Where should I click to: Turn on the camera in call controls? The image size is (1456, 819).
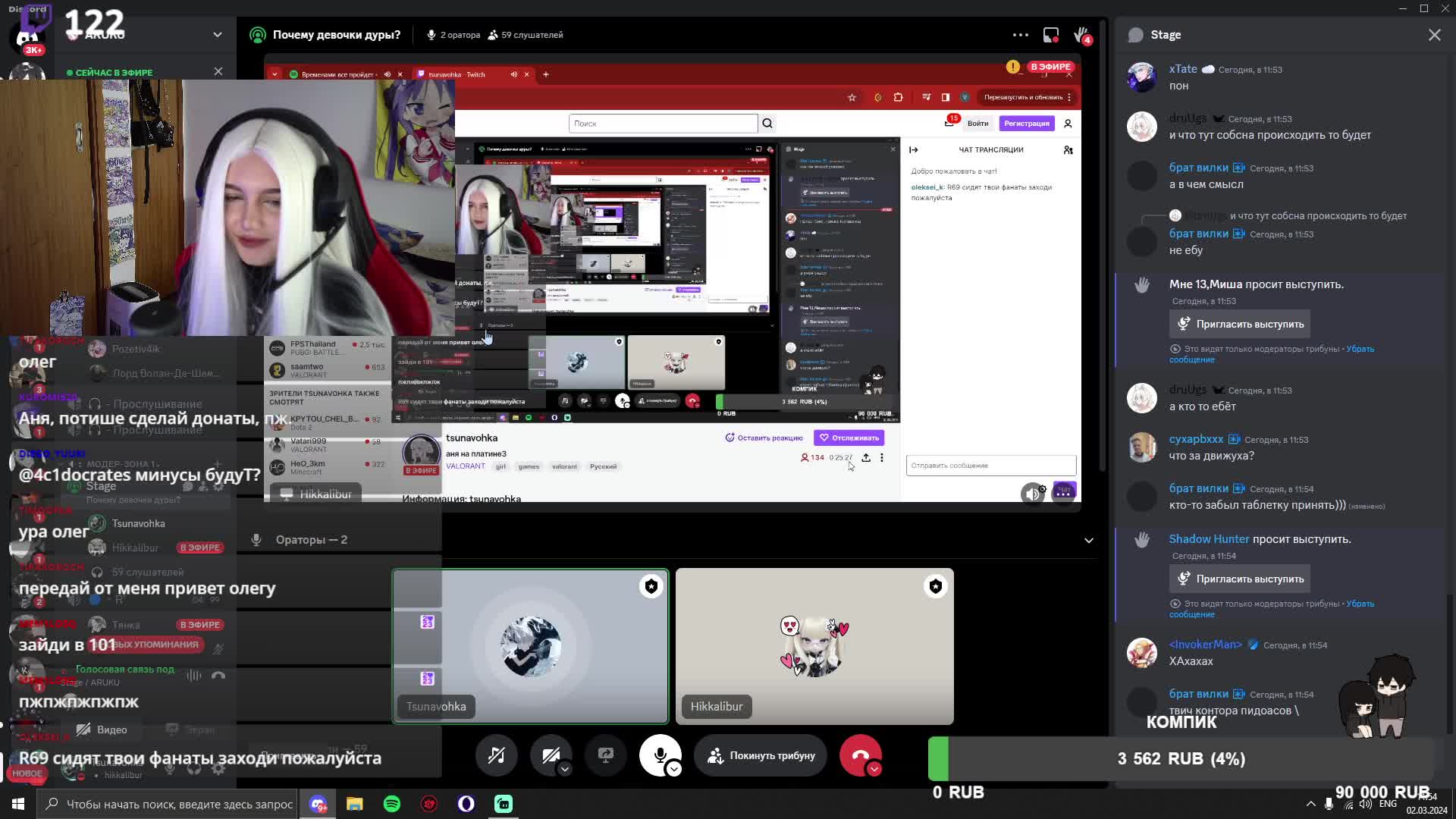(x=551, y=755)
